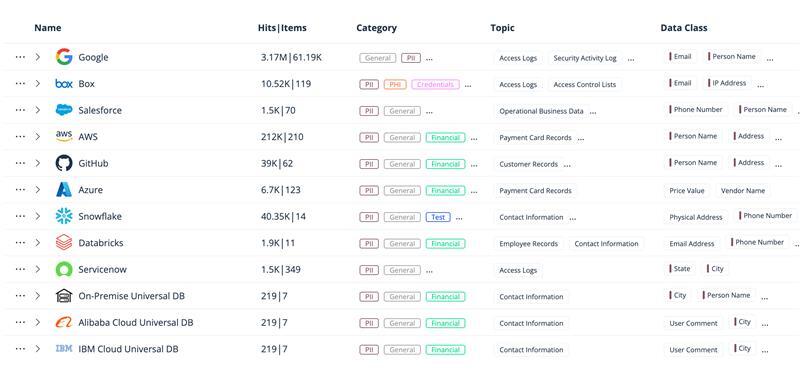This screenshot has width=800, height=372.
Task: Click the Test tag in Snowflake row
Action: click(x=438, y=217)
